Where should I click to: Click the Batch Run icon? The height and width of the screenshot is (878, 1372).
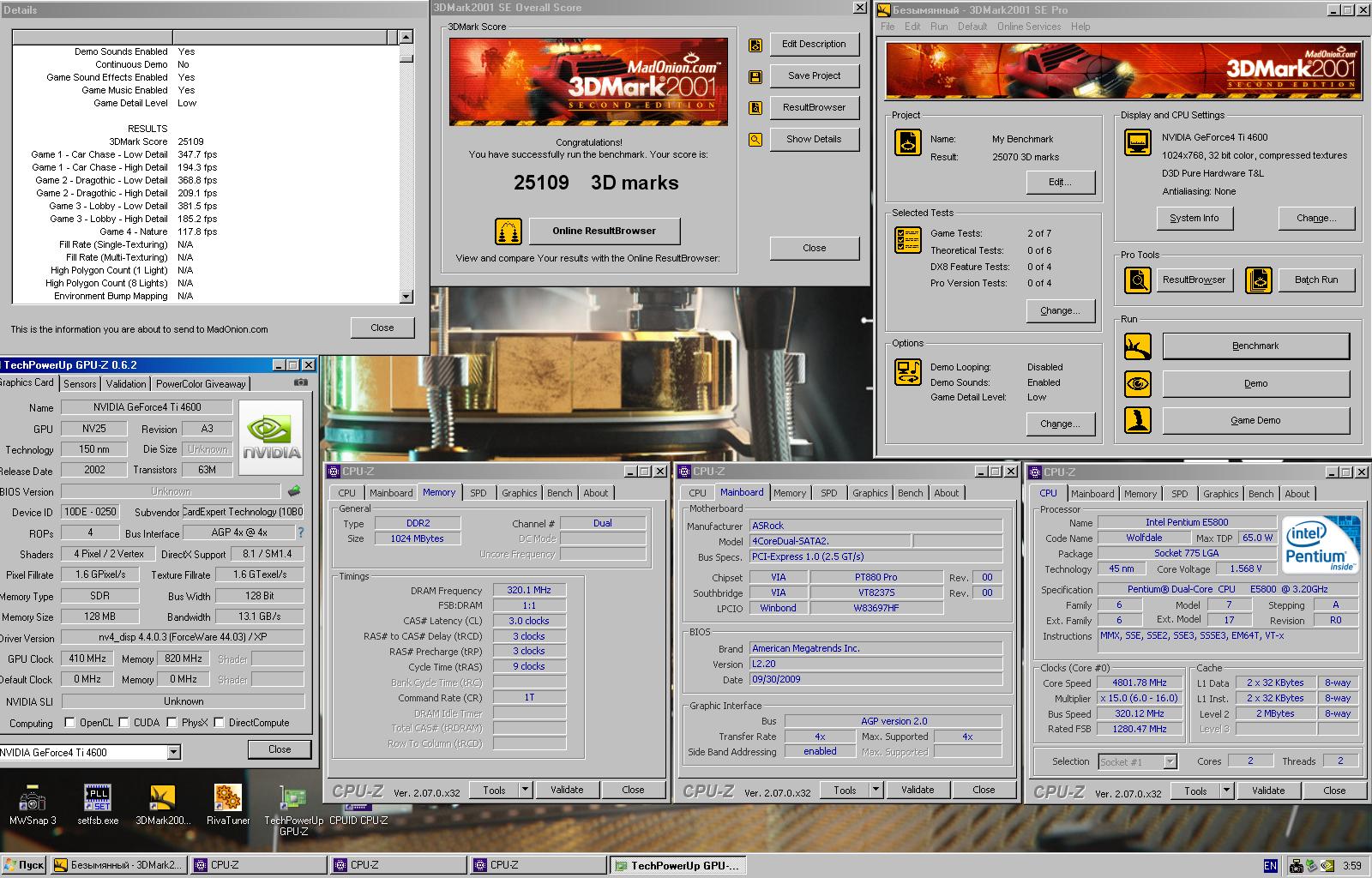point(1259,280)
